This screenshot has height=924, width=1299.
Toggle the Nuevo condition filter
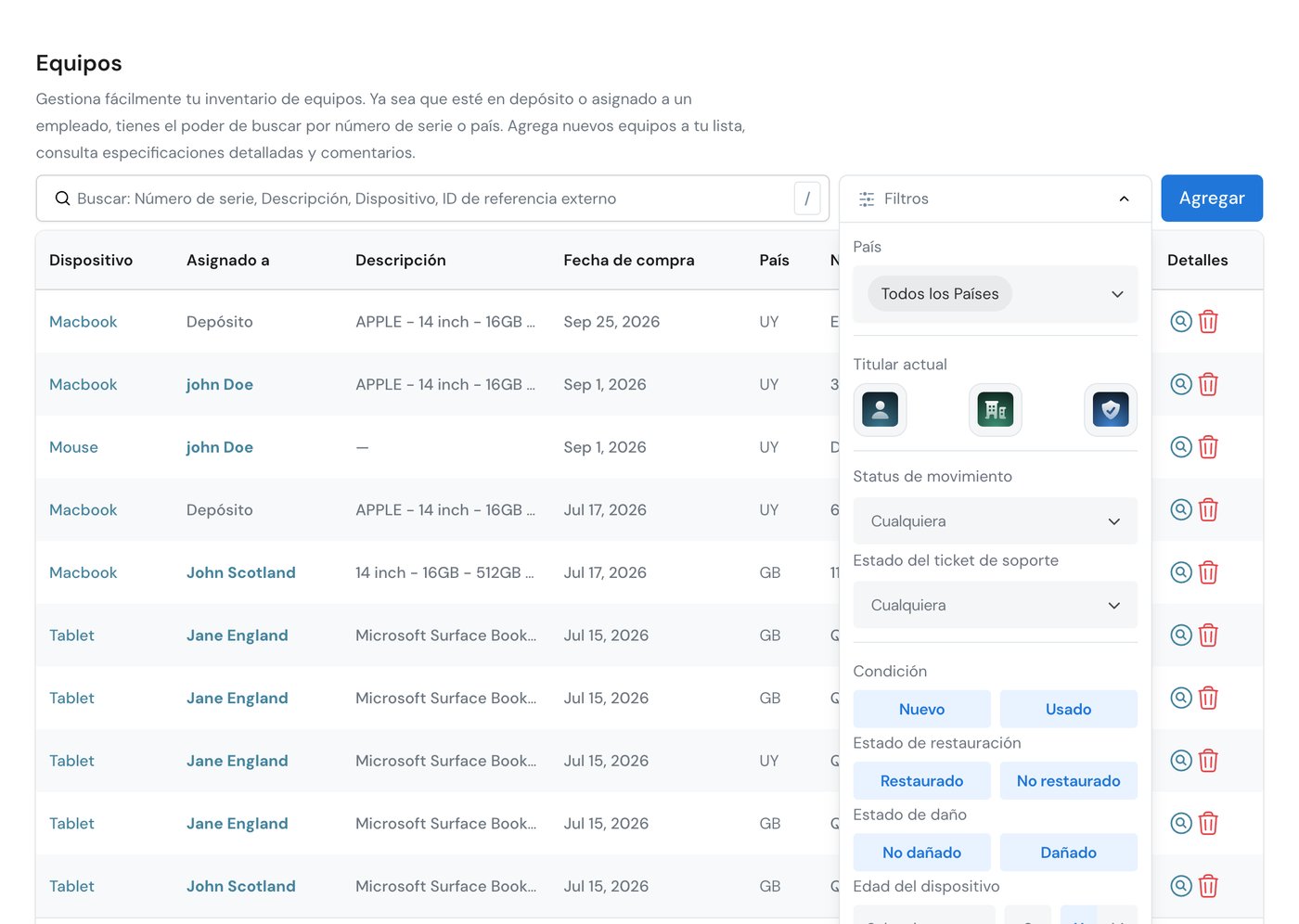(x=921, y=709)
